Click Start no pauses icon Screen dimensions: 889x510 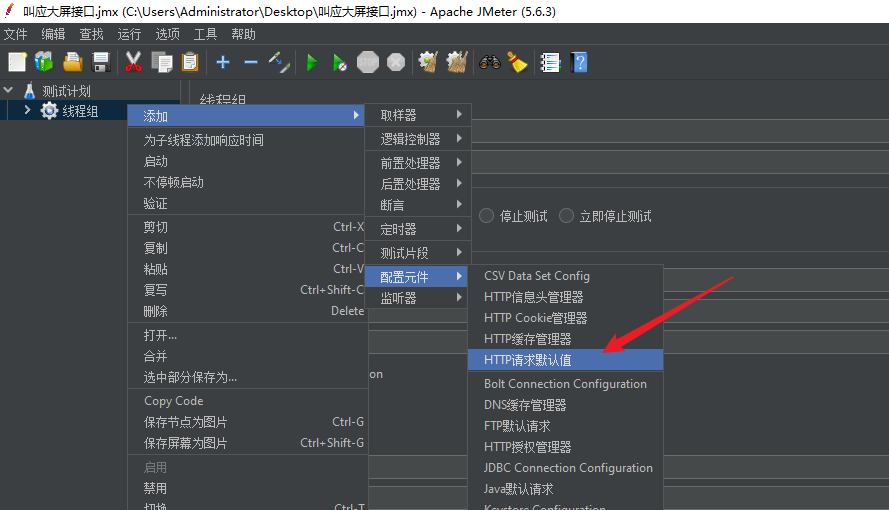point(340,62)
